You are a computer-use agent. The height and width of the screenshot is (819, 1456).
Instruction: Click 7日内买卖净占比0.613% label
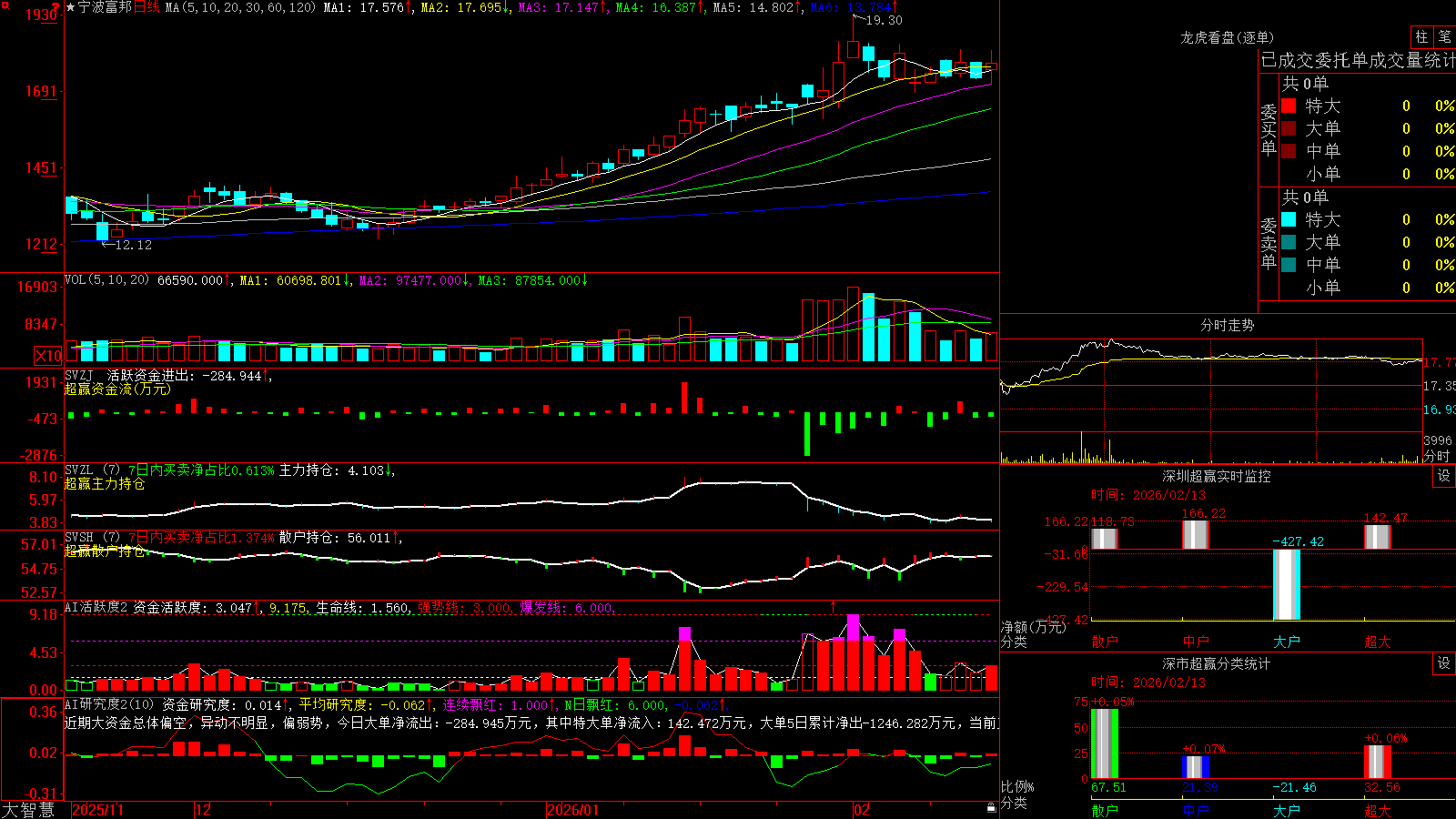[x=201, y=470]
